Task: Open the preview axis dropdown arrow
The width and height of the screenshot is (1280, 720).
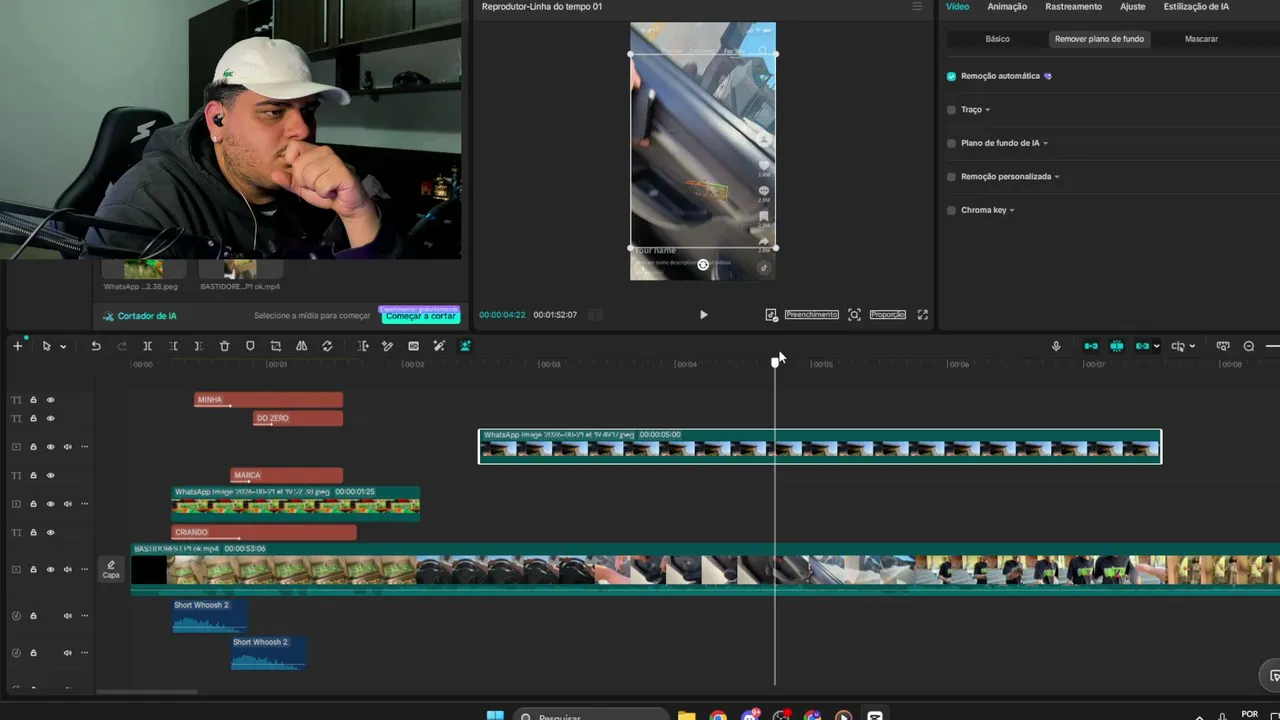Action: 1192,347
